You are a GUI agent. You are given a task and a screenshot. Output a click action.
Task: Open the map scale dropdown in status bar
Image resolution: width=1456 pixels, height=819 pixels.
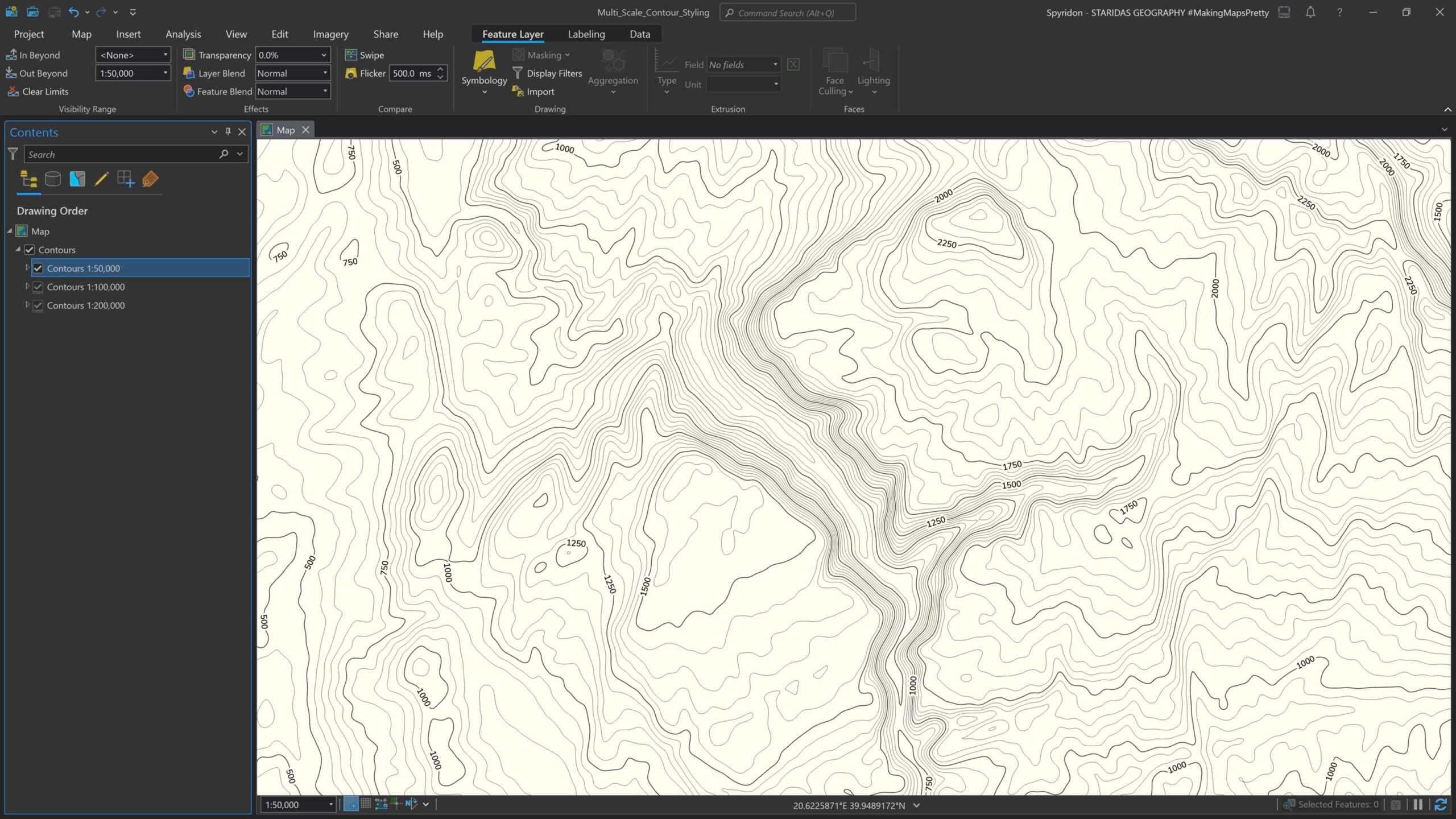tap(330, 804)
